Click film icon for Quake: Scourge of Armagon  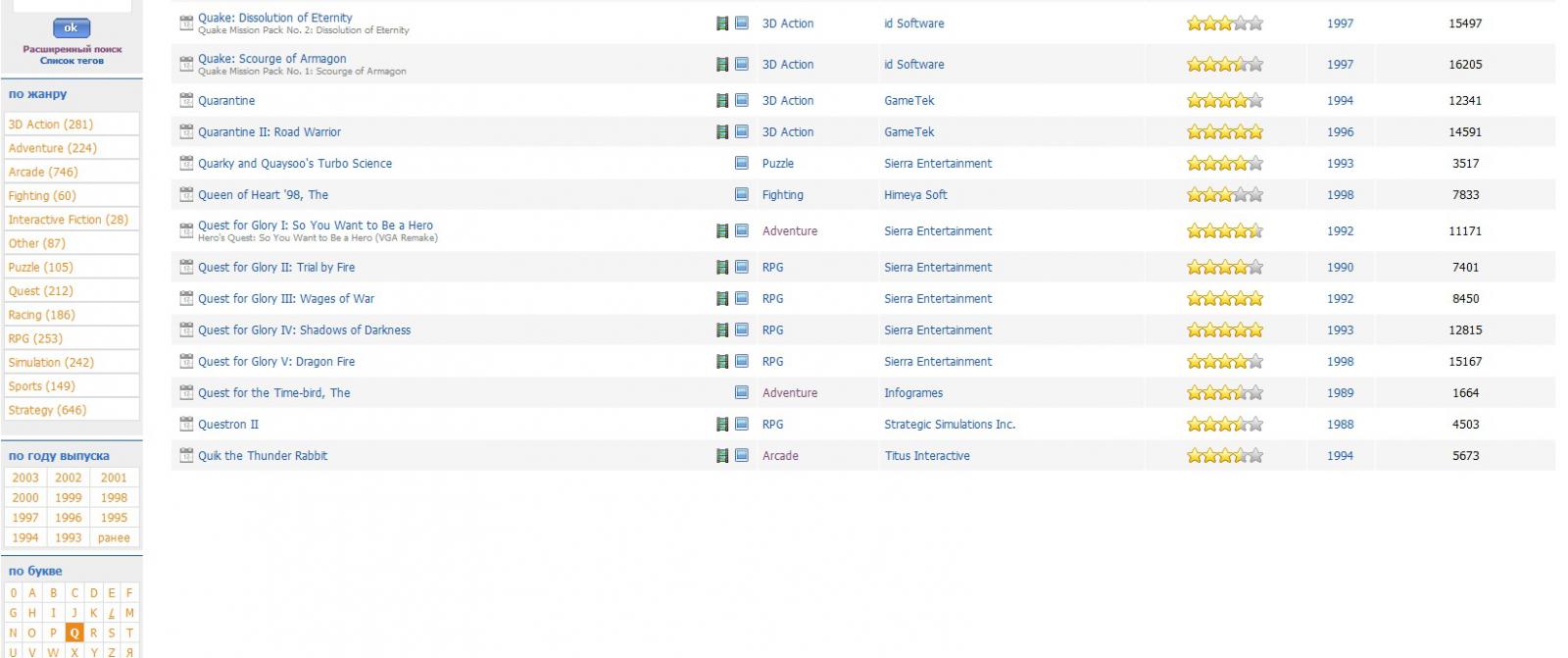pyautogui.click(x=722, y=65)
